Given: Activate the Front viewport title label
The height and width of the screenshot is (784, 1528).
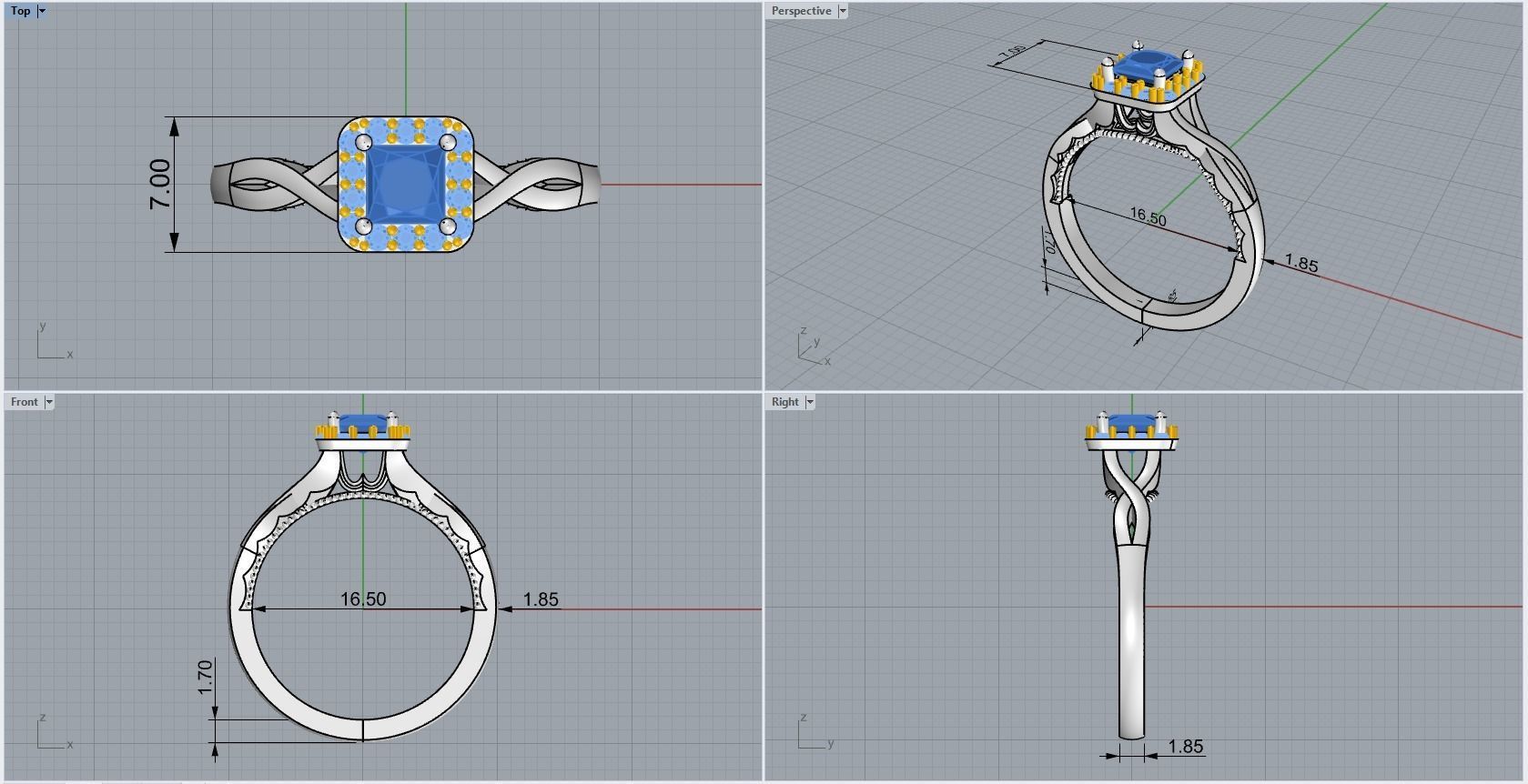Looking at the screenshot, I should (x=25, y=402).
